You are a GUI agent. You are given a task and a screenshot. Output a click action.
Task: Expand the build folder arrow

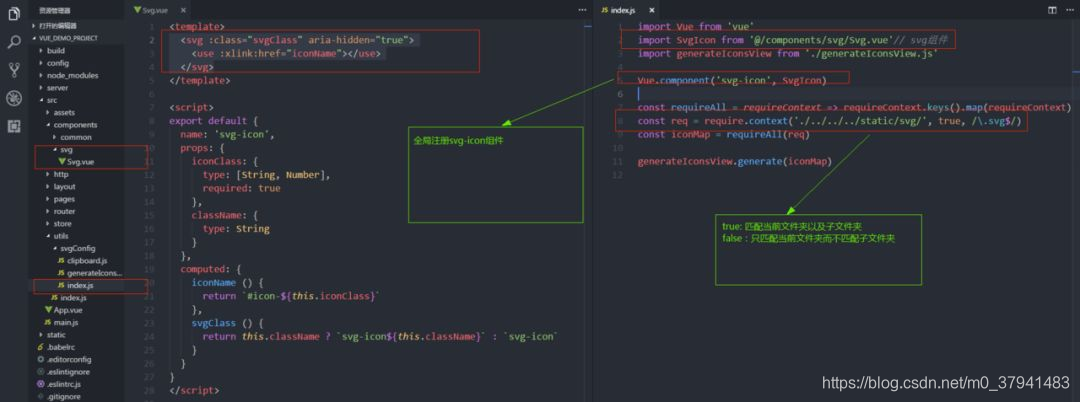[x=41, y=50]
